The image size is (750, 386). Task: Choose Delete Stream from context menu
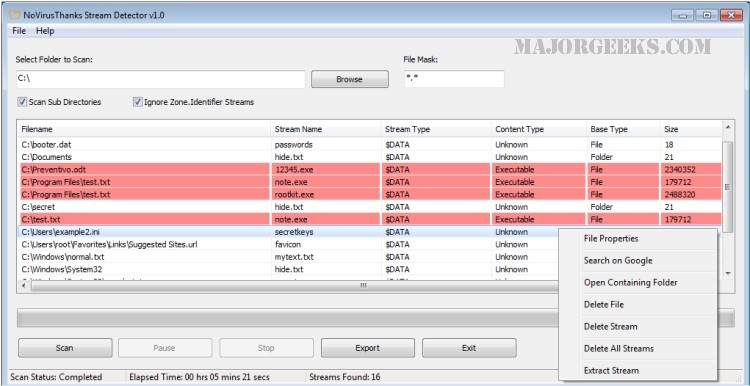pos(610,327)
